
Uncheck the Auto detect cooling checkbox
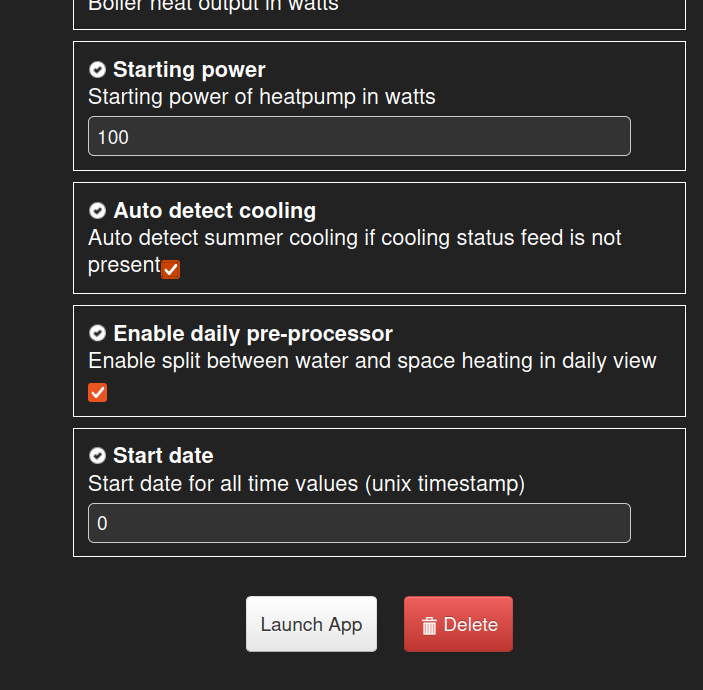pos(170,269)
